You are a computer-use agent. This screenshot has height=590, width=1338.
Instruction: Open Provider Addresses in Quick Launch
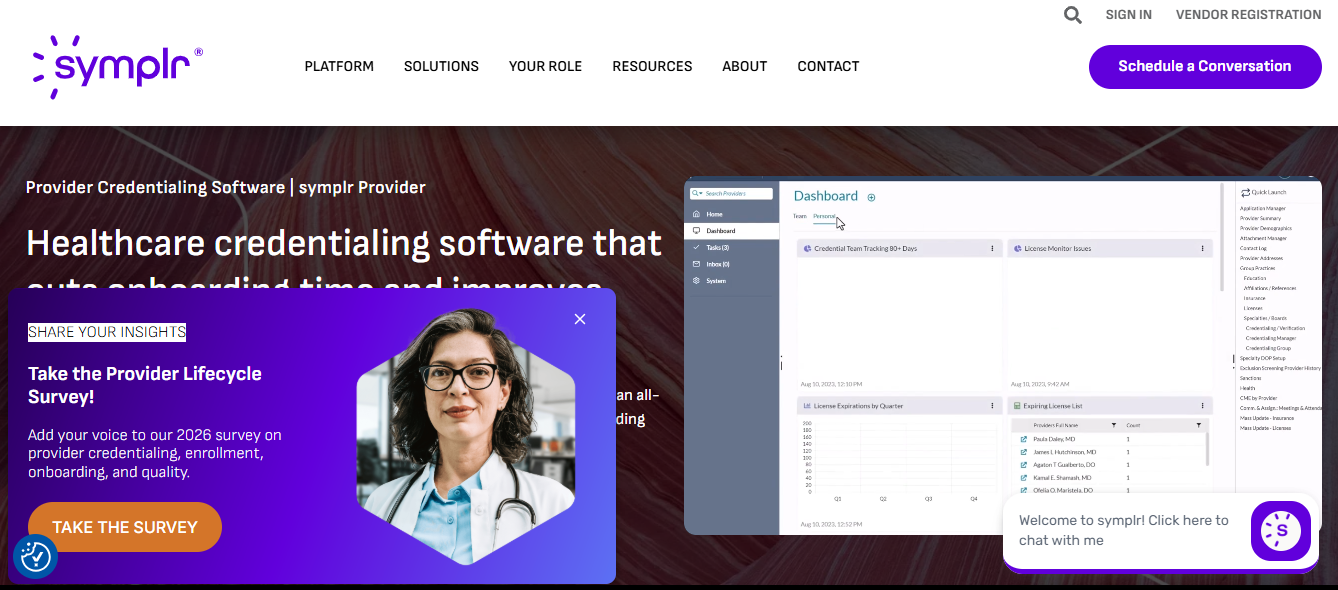coord(1261,258)
